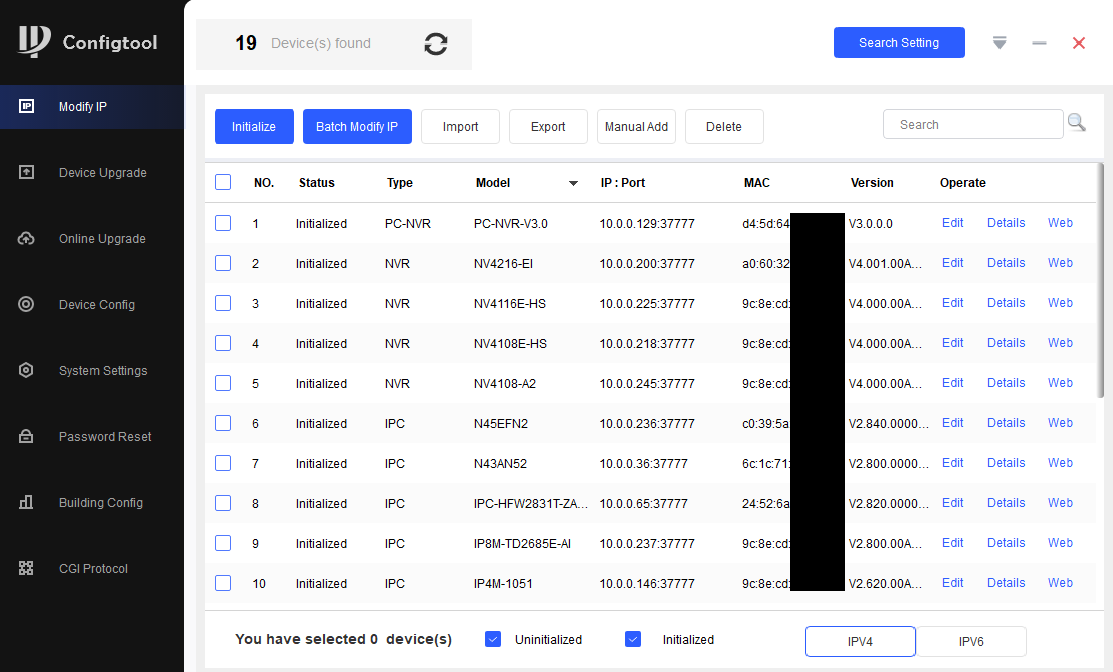
Task: Check the box for device 1 PC-NVR-V3.0
Action: tap(223, 223)
